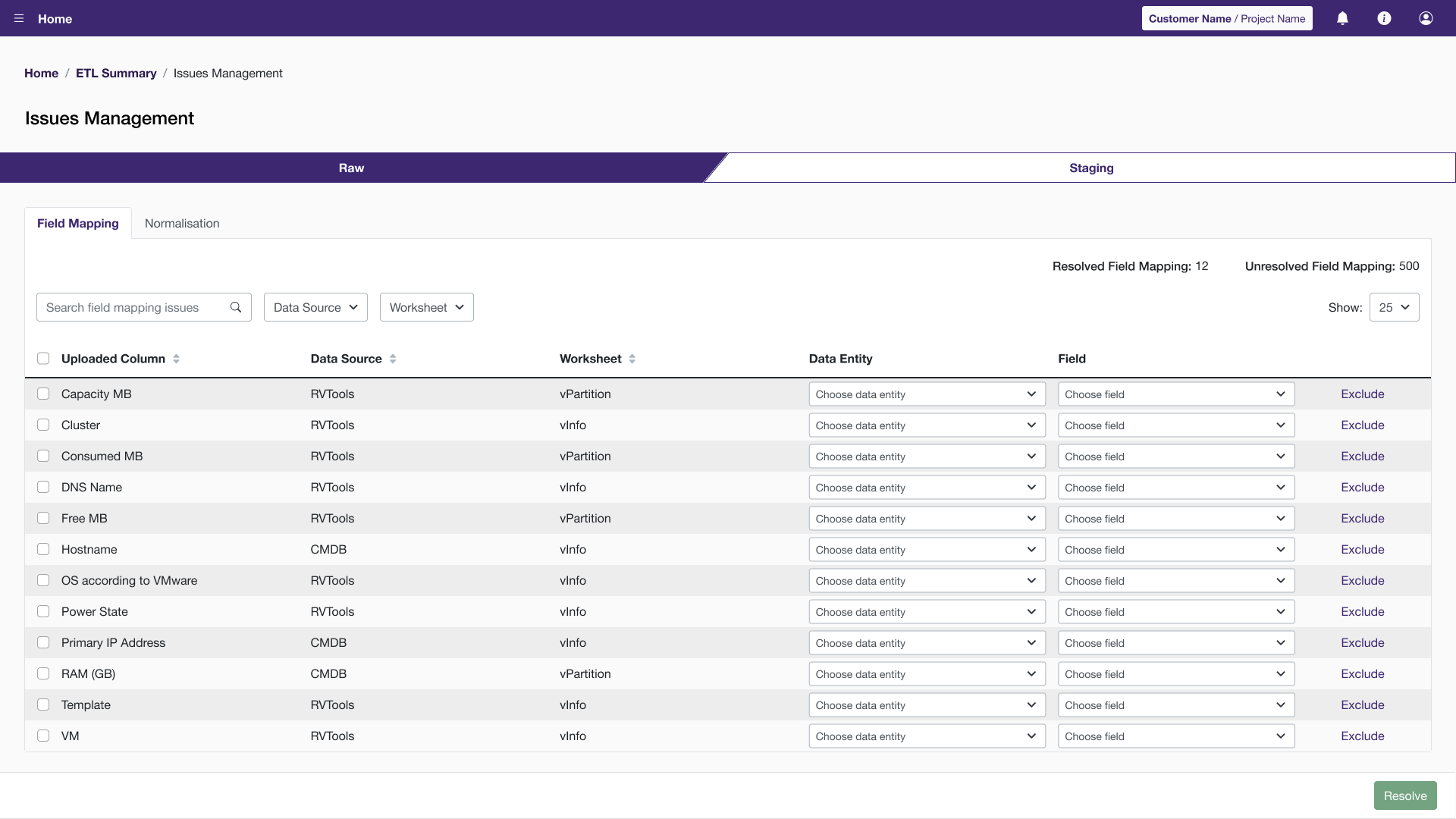
Task: Click the info circle icon
Action: (1384, 18)
